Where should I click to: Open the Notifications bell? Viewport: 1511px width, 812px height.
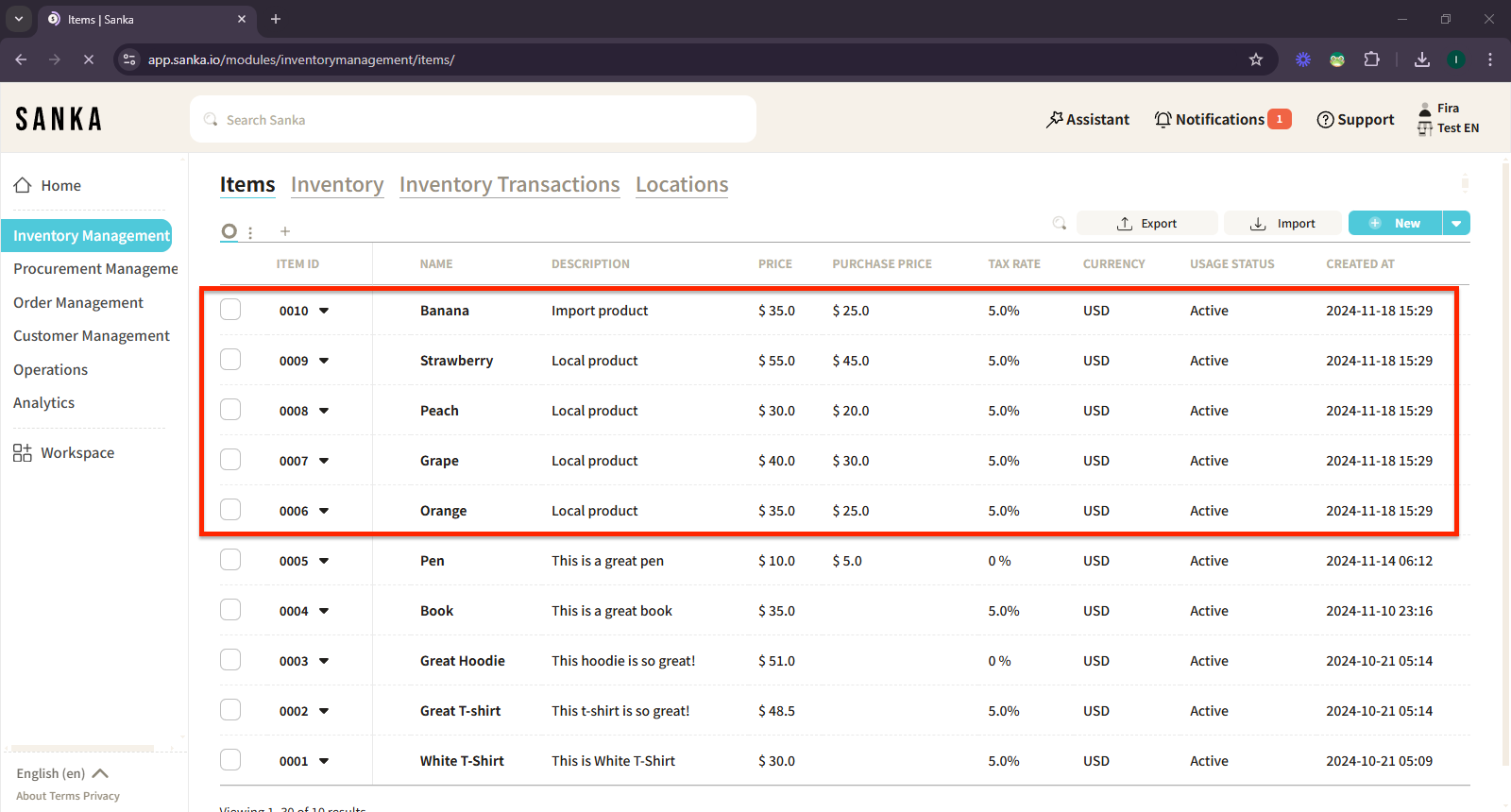[x=1163, y=120]
